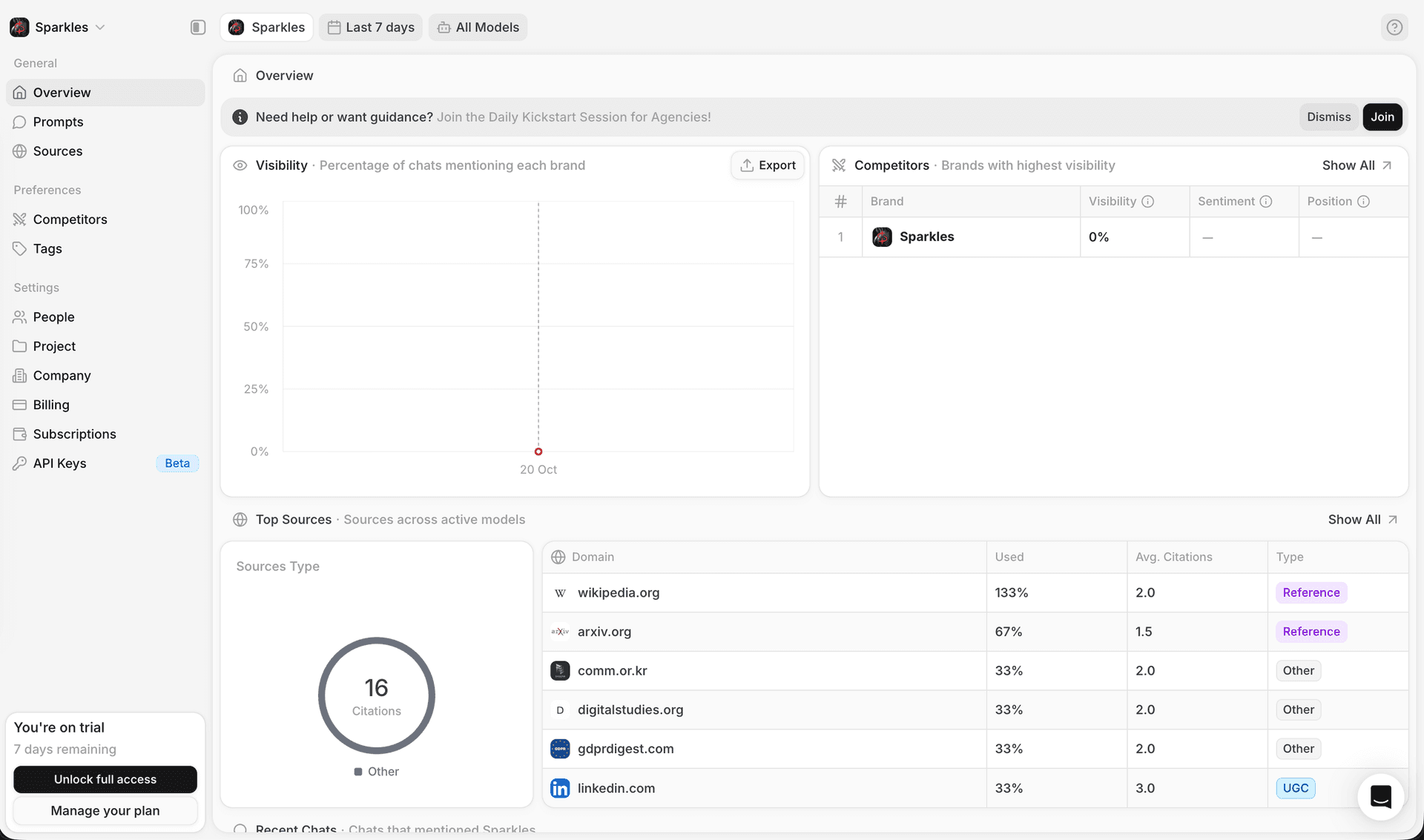Go to Prompts in the sidebar
Viewport: 1424px width, 840px height.
(58, 122)
